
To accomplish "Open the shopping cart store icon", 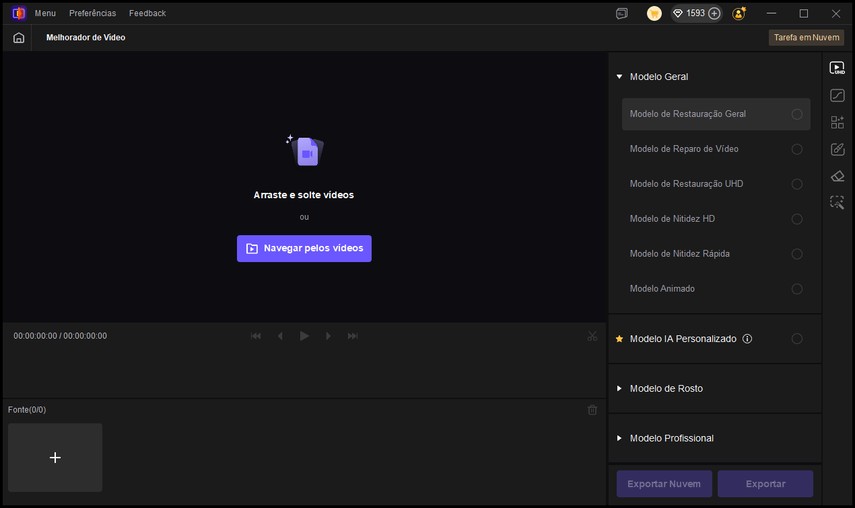I will 654,14.
